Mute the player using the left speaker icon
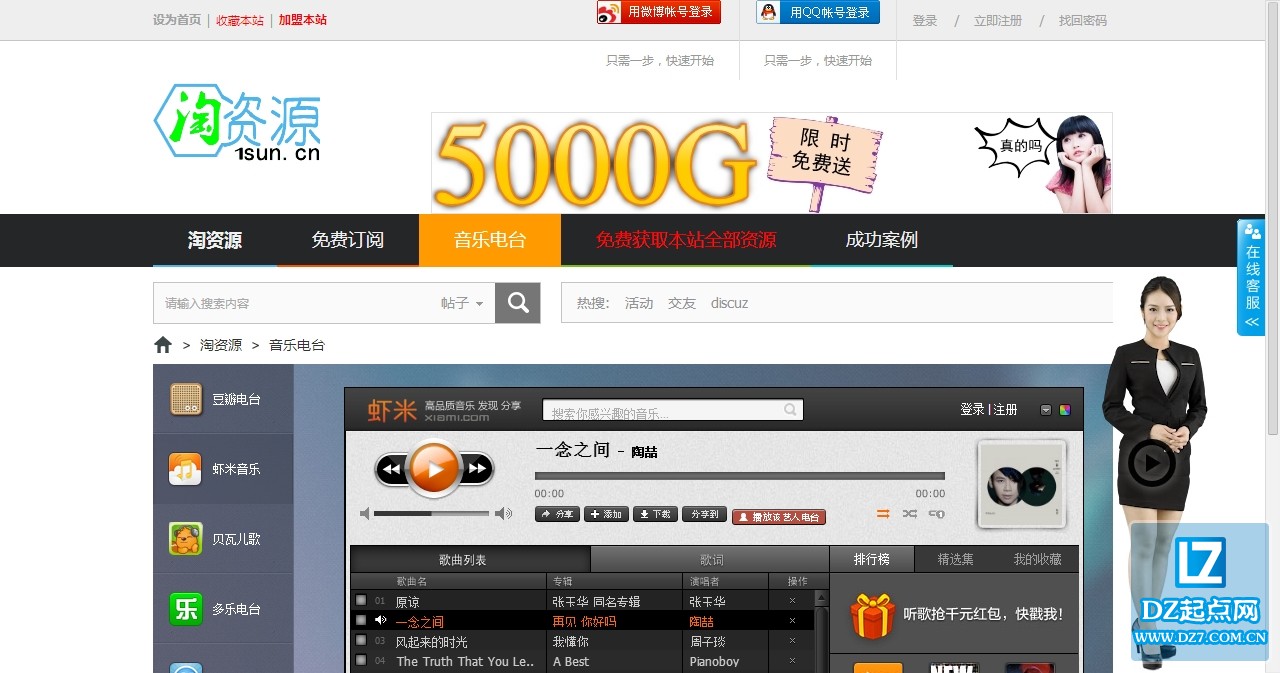Screen dimensions: 1280x673 coord(365,513)
